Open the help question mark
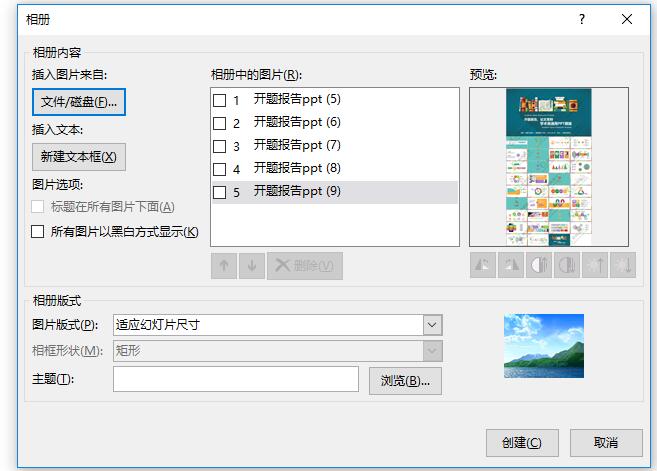 [582, 19]
